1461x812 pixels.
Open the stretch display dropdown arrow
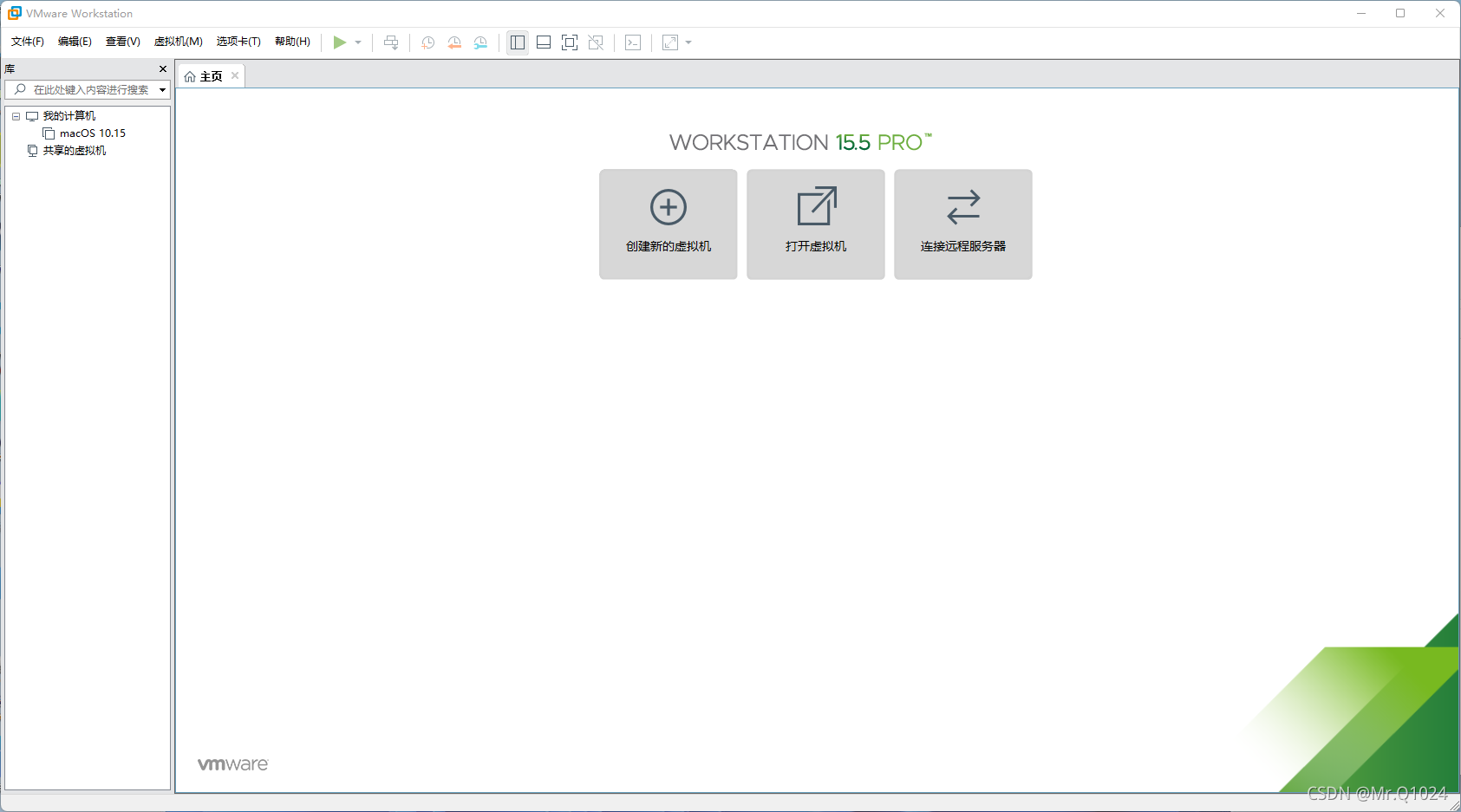pyautogui.click(x=688, y=42)
